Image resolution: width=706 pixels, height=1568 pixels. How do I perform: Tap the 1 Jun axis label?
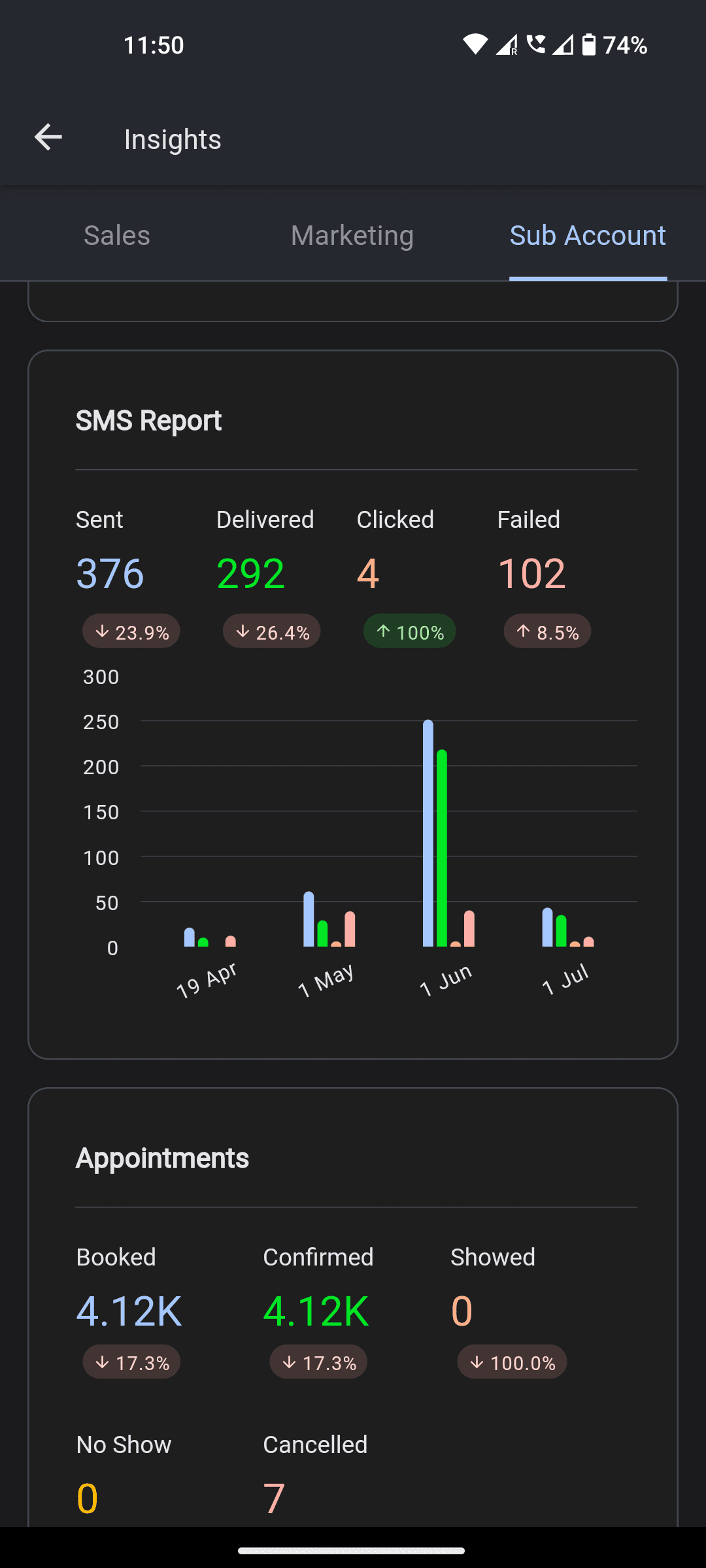pos(445,980)
